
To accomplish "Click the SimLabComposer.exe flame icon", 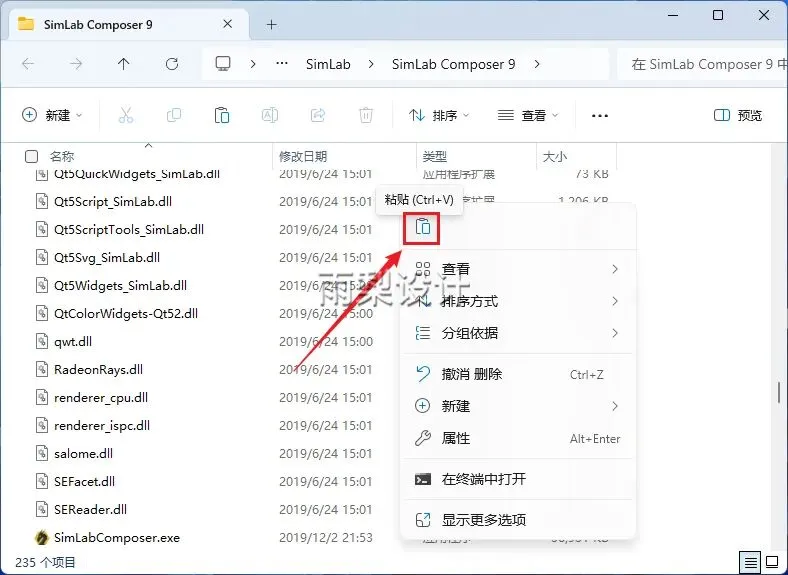I will tap(41, 537).
